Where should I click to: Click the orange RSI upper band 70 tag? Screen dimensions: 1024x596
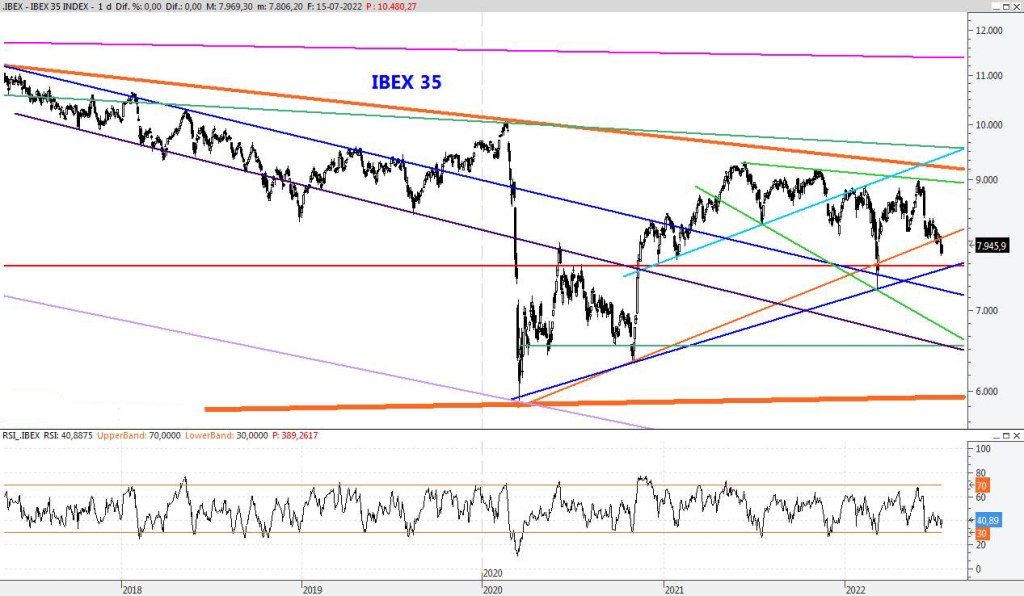981,486
